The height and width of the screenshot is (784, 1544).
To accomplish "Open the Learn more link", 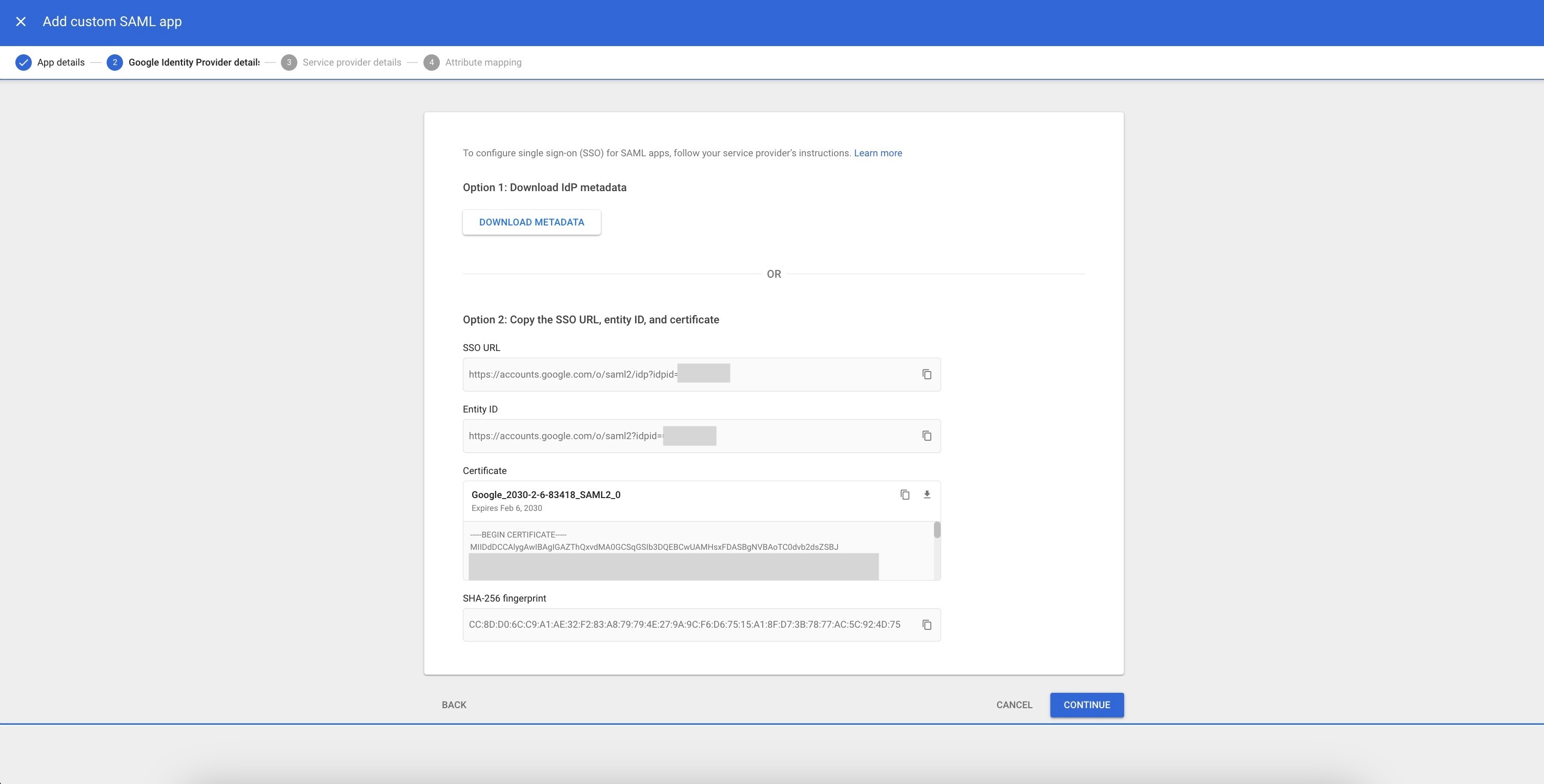I will coord(878,153).
